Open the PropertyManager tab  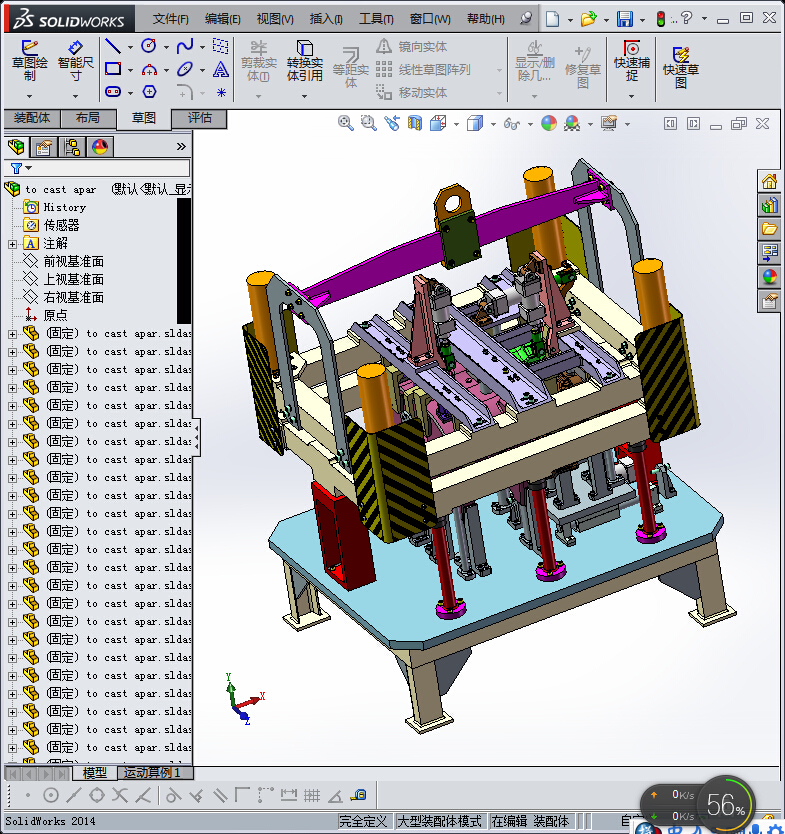44,146
